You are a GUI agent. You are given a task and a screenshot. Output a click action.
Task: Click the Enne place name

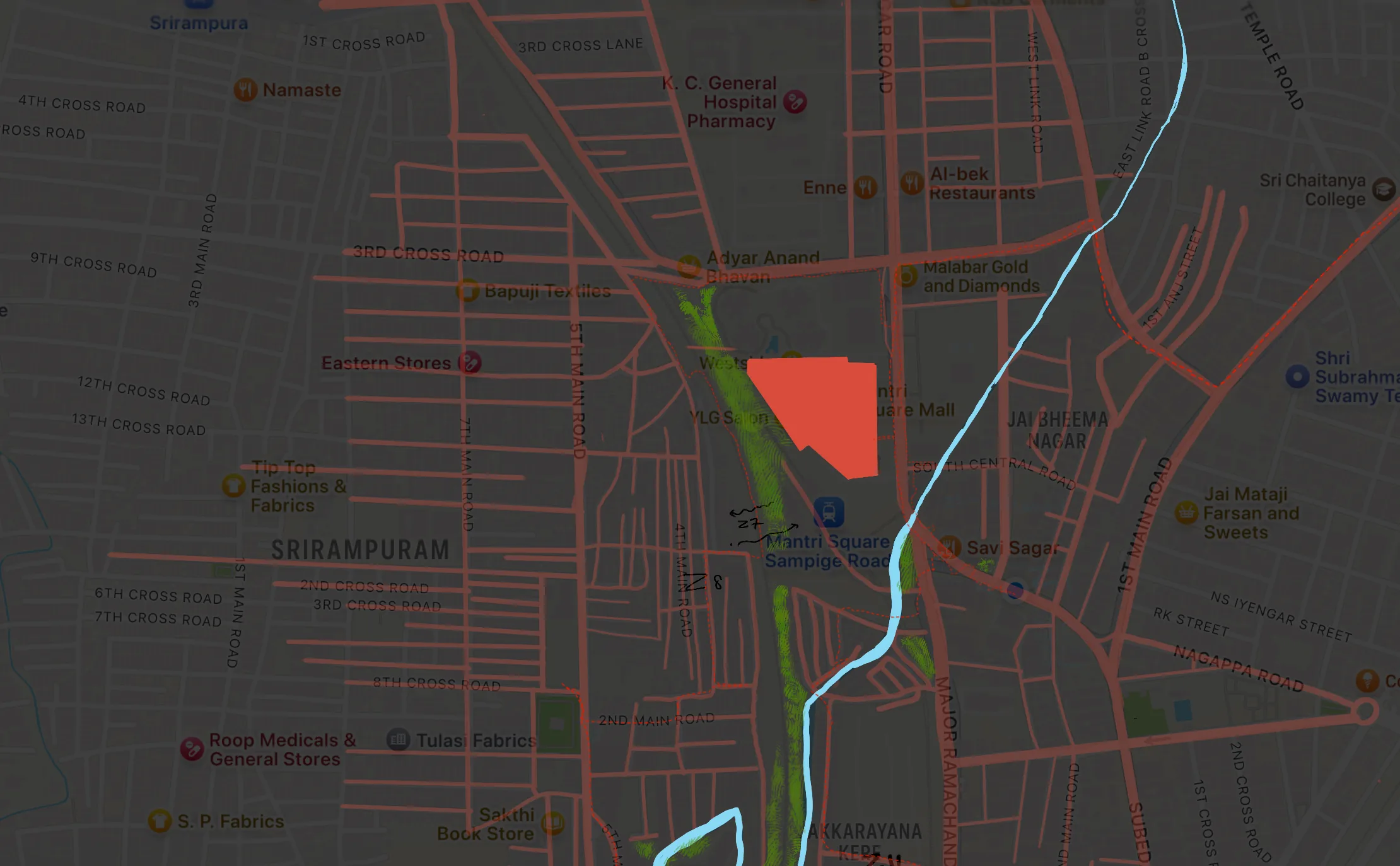click(x=824, y=188)
